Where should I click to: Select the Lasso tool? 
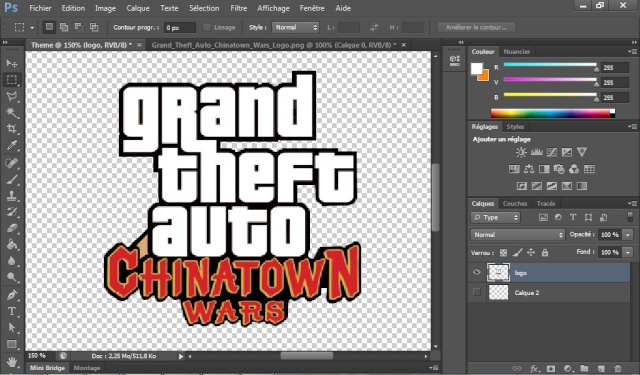pos(12,96)
